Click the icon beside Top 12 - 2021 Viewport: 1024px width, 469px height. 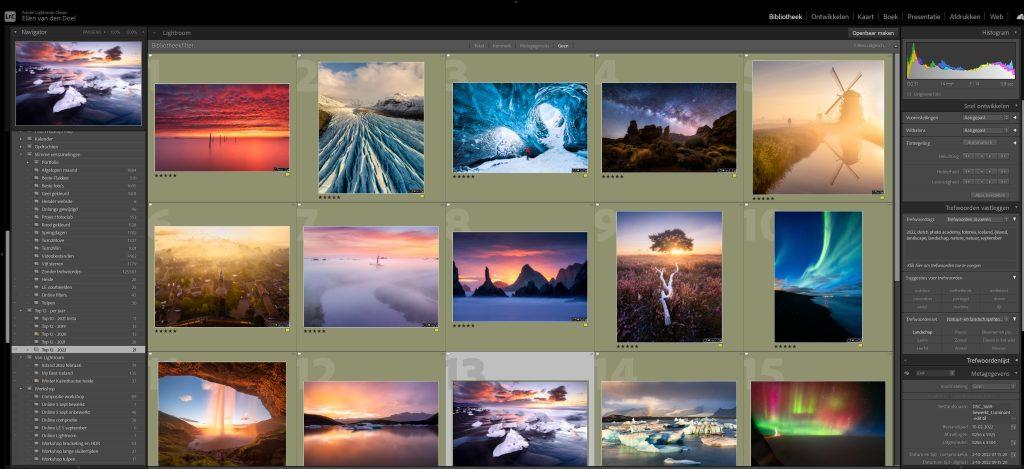[x=37, y=342]
